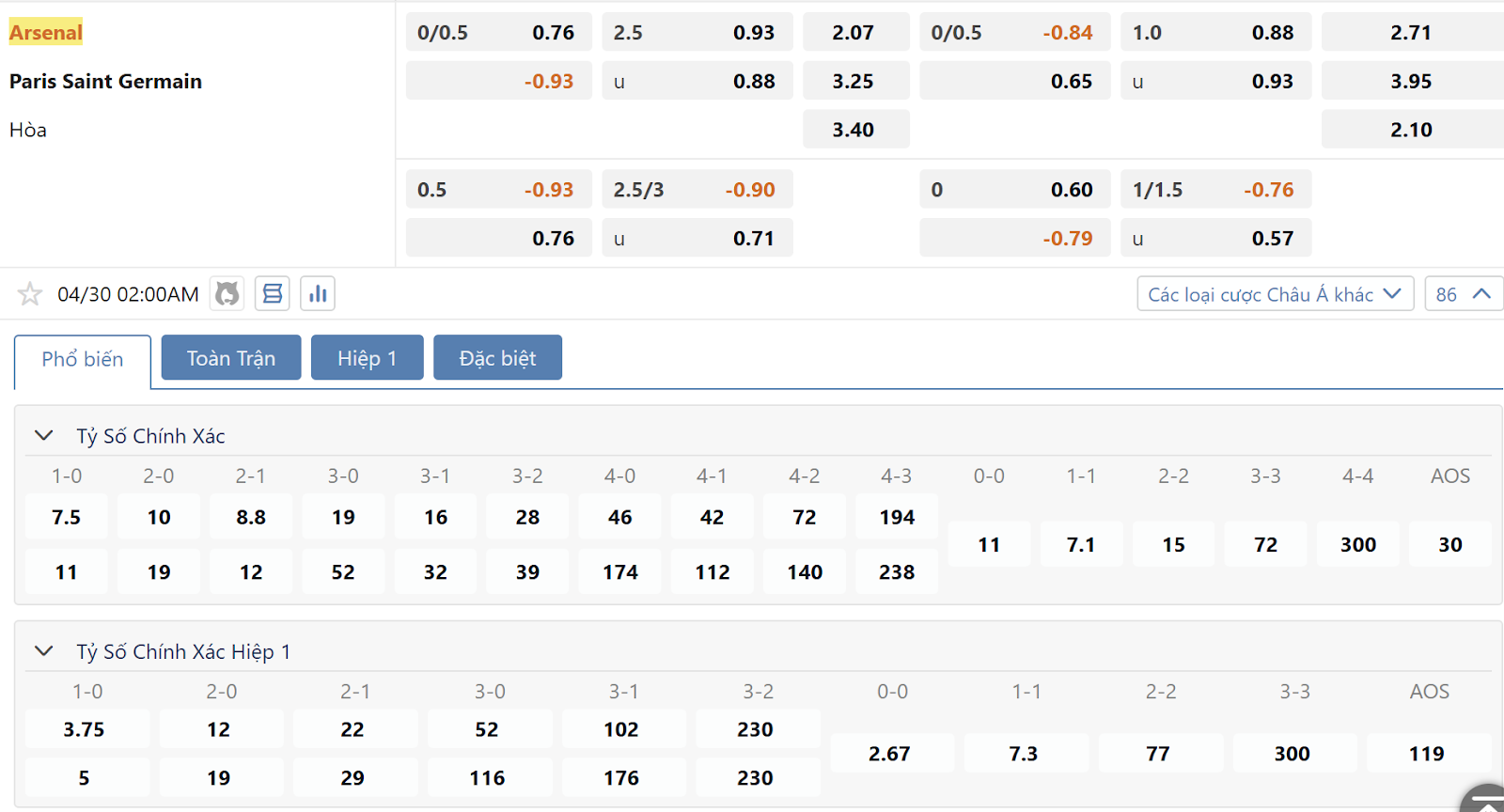Open the list view icon beside match time

(x=273, y=294)
